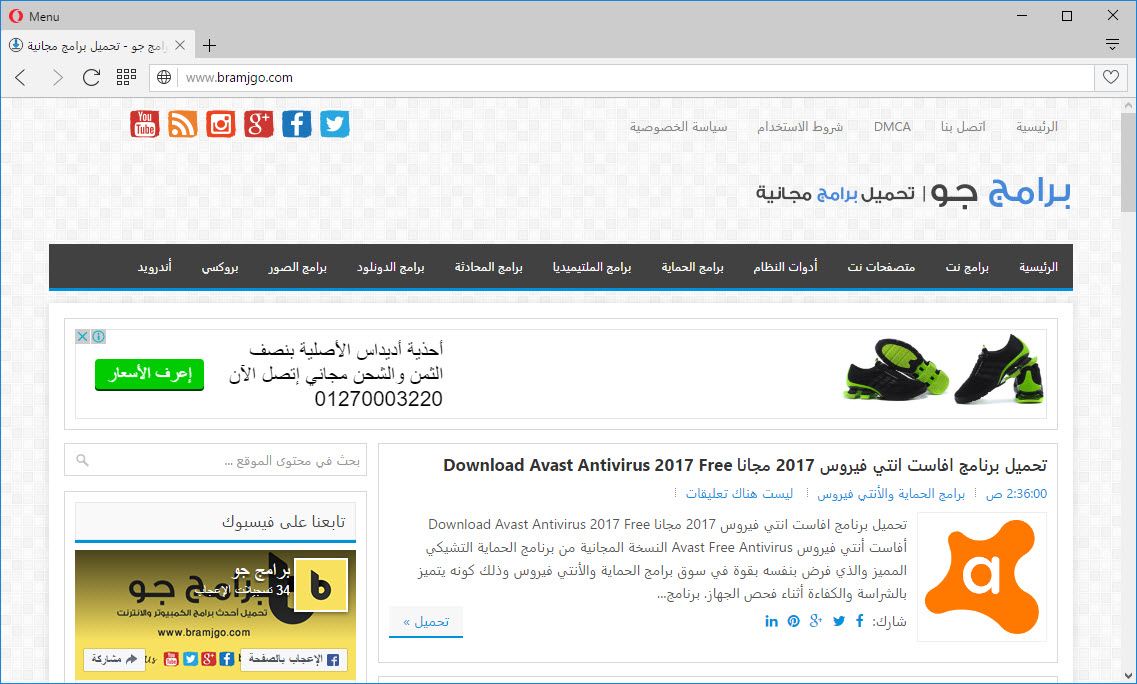Open اتصل بنا contact link

pyautogui.click(x=963, y=127)
